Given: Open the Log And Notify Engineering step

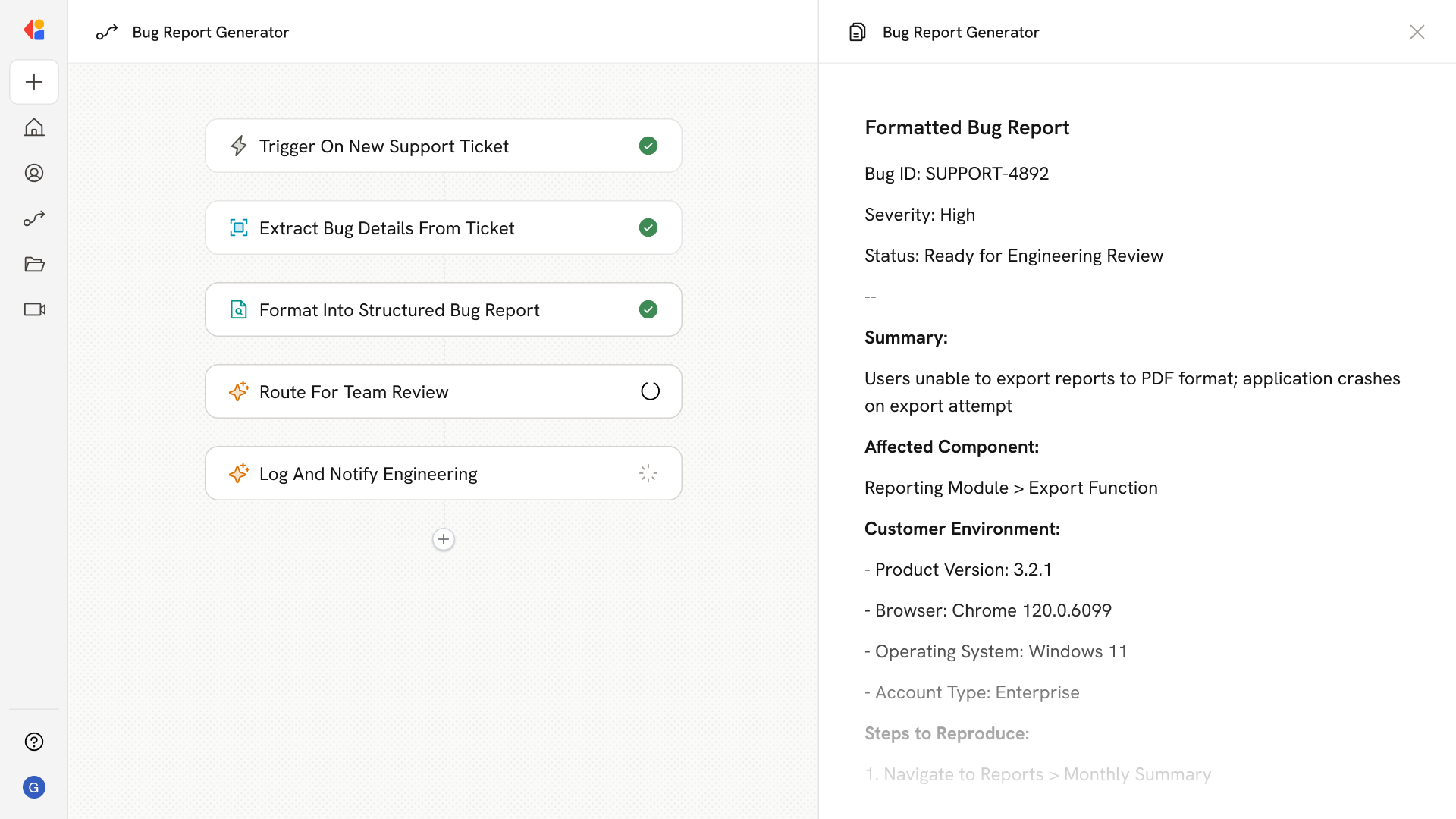Looking at the screenshot, I should pos(368,473).
